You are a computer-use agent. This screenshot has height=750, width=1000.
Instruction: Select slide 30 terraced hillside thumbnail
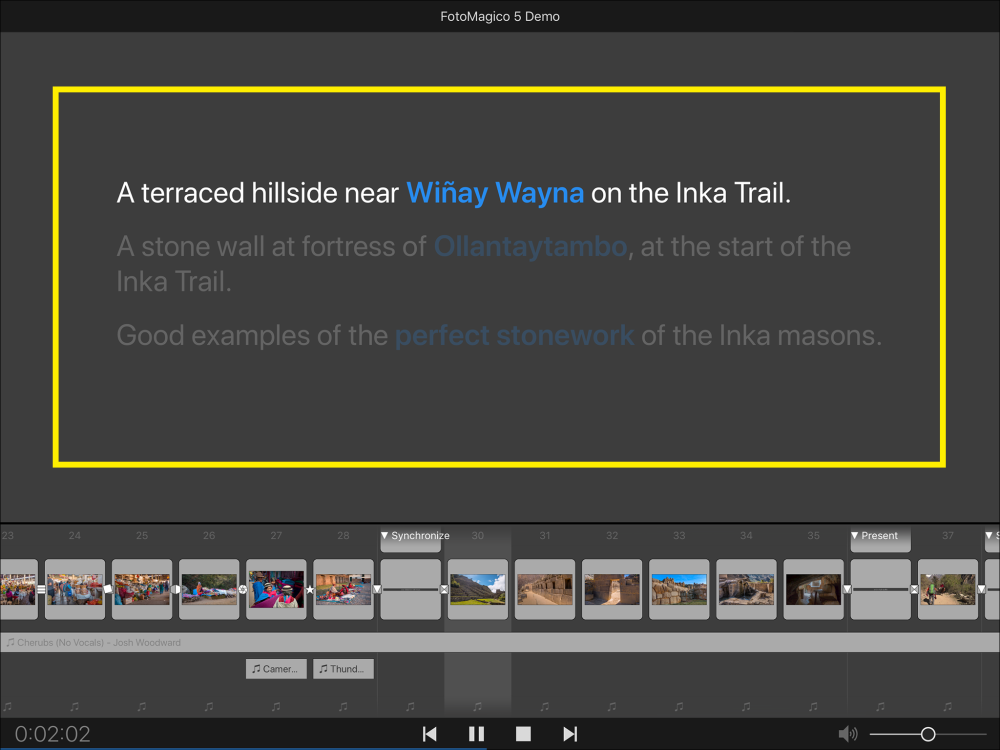pos(477,589)
